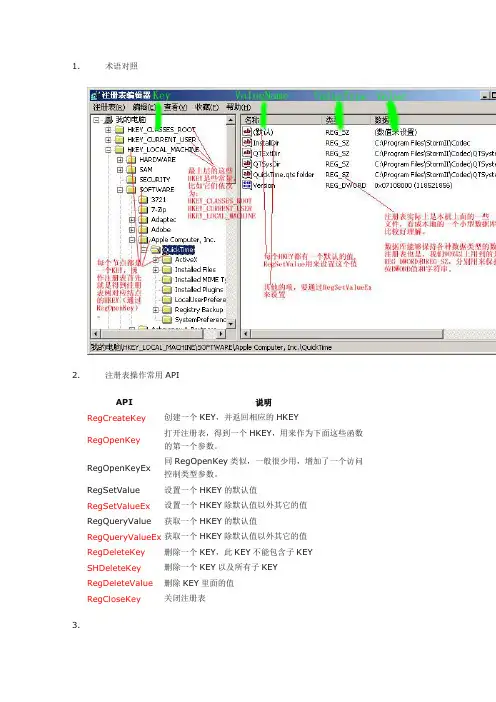Viewport: 496px width, 702px height.
Task: Click the Registry Backup folder icon
Action: click(x=167, y=310)
